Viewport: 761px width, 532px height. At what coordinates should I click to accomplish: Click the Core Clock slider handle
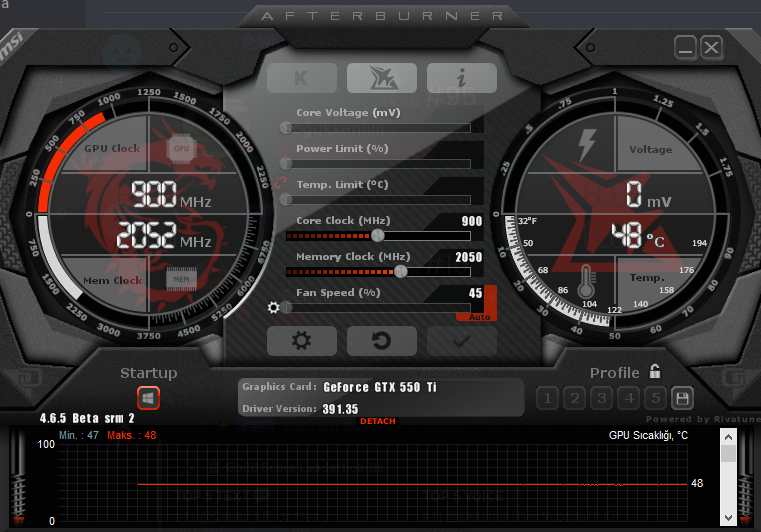(377, 236)
